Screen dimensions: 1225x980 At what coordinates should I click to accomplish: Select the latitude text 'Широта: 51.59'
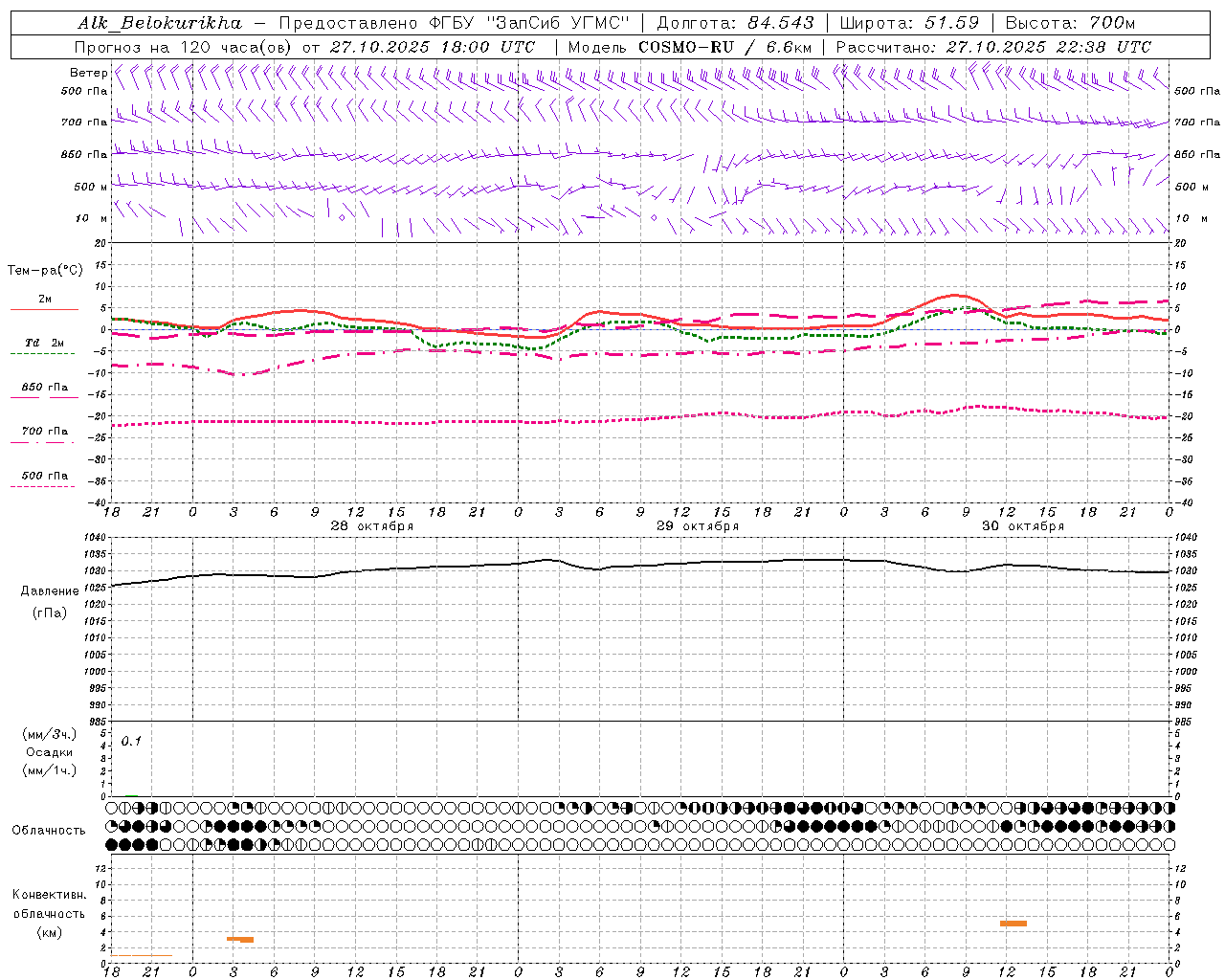[909, 23]
